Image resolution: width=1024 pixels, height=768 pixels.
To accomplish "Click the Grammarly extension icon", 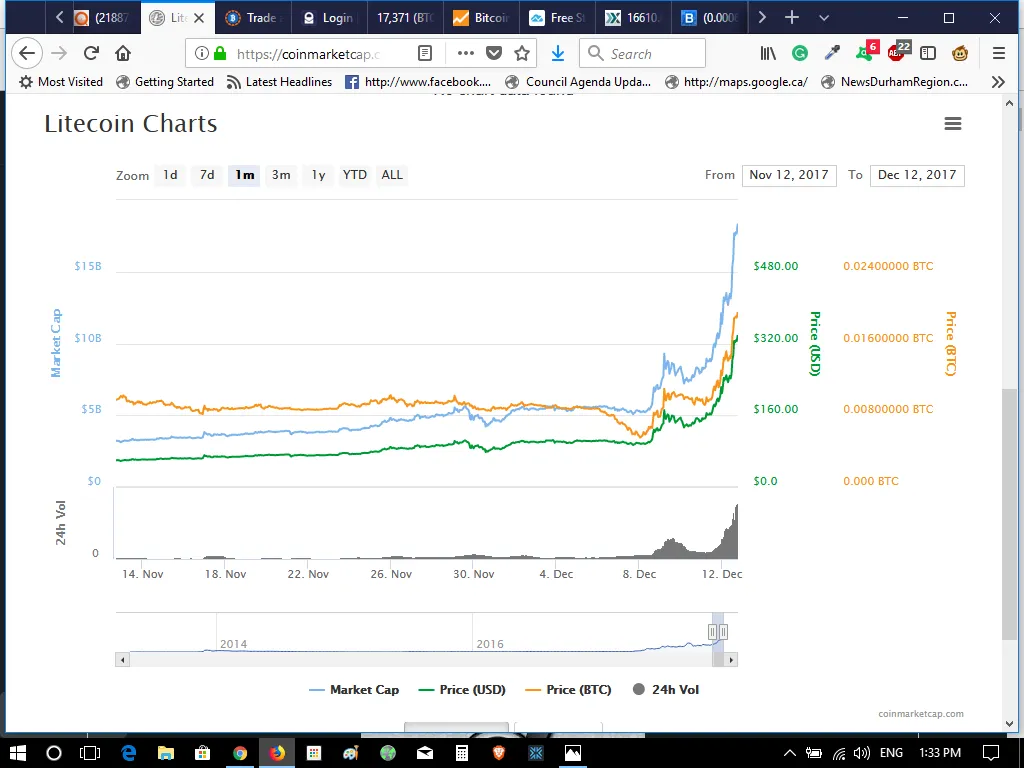I will click(x=799, y=54).
